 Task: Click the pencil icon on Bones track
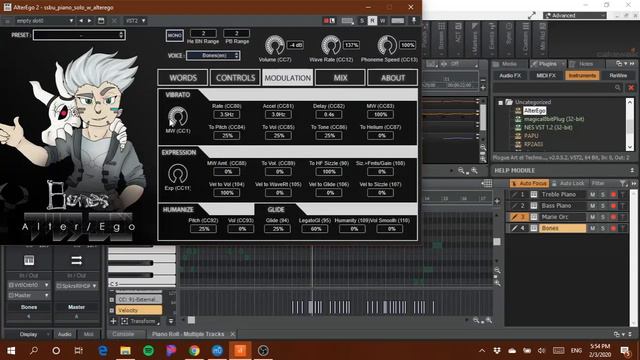(x=514, y=228)
